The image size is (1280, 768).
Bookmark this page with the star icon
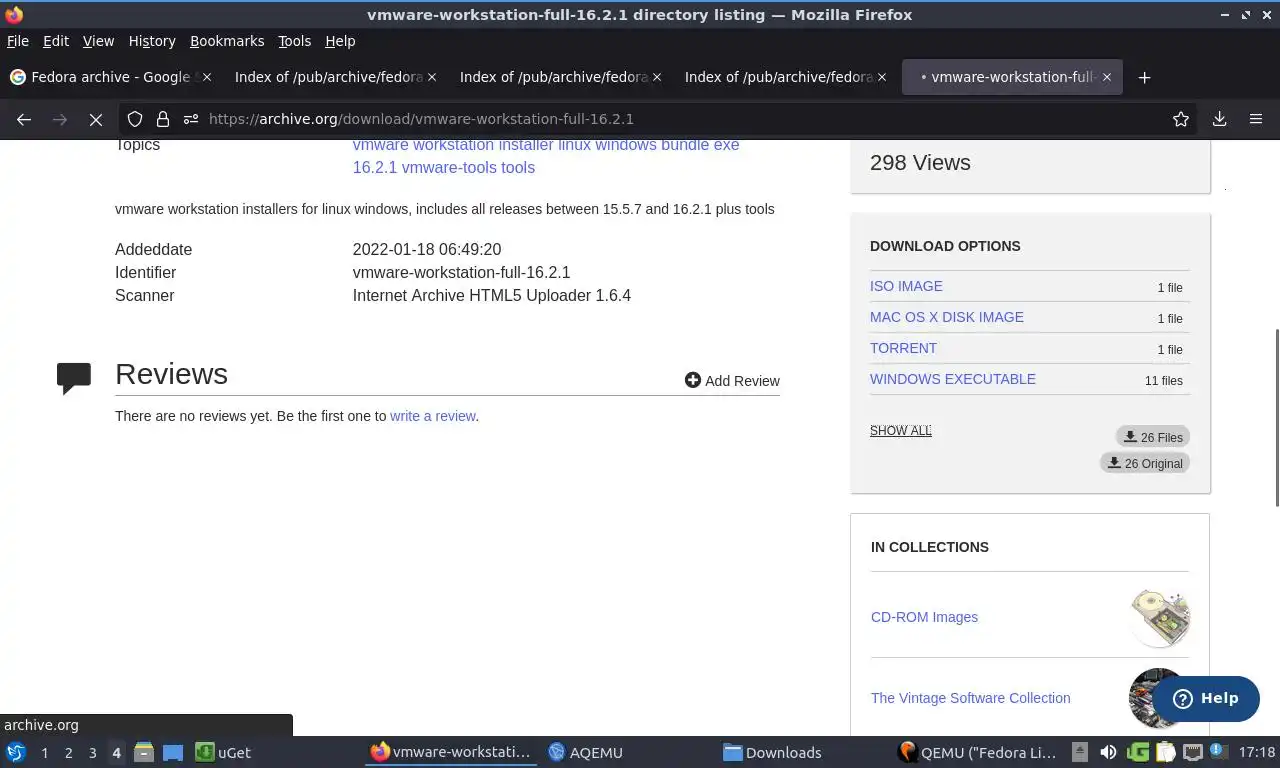[x=1181, y=119]
